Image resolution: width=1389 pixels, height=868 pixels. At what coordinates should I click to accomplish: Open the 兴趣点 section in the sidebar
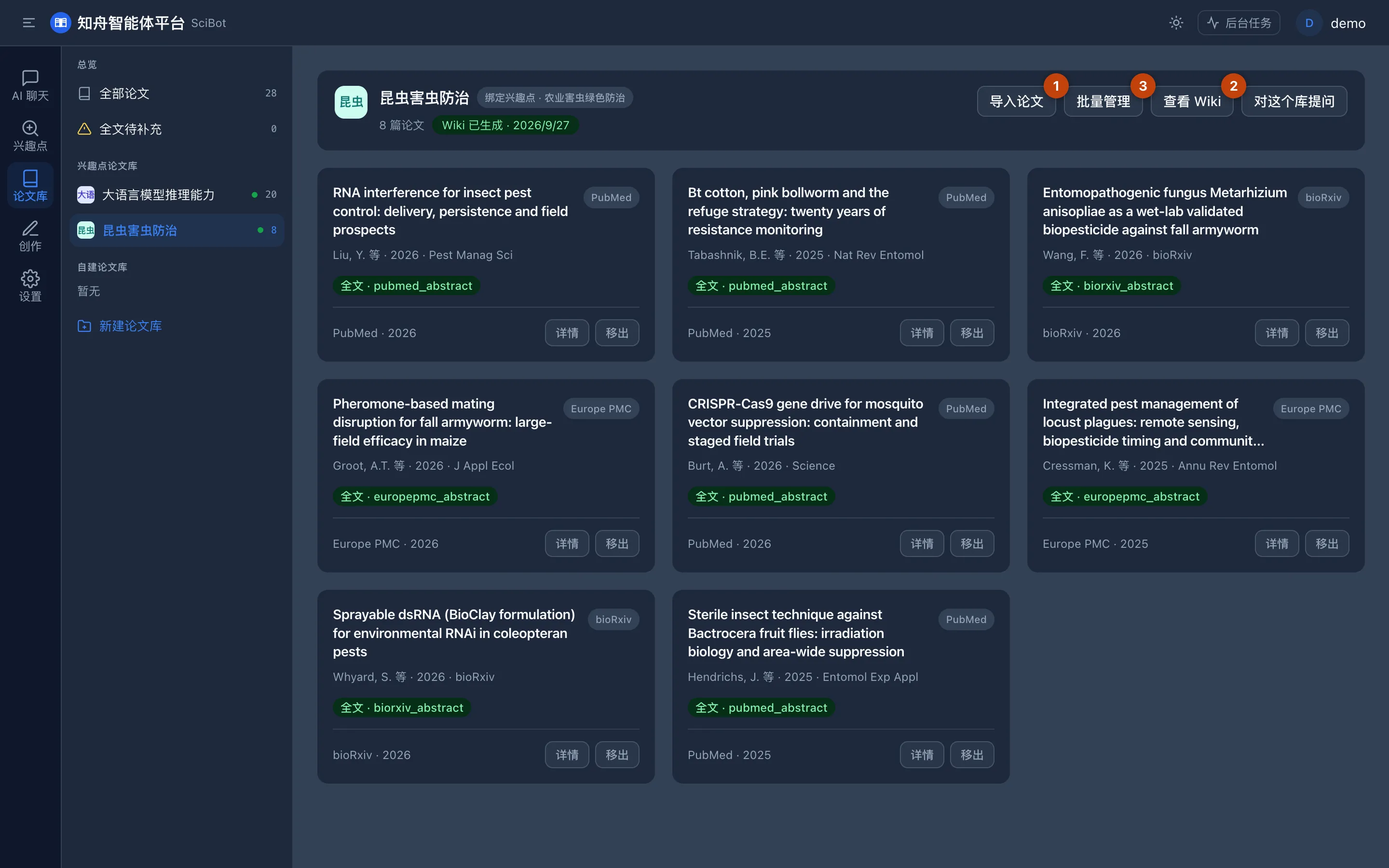tap(30, 136)
